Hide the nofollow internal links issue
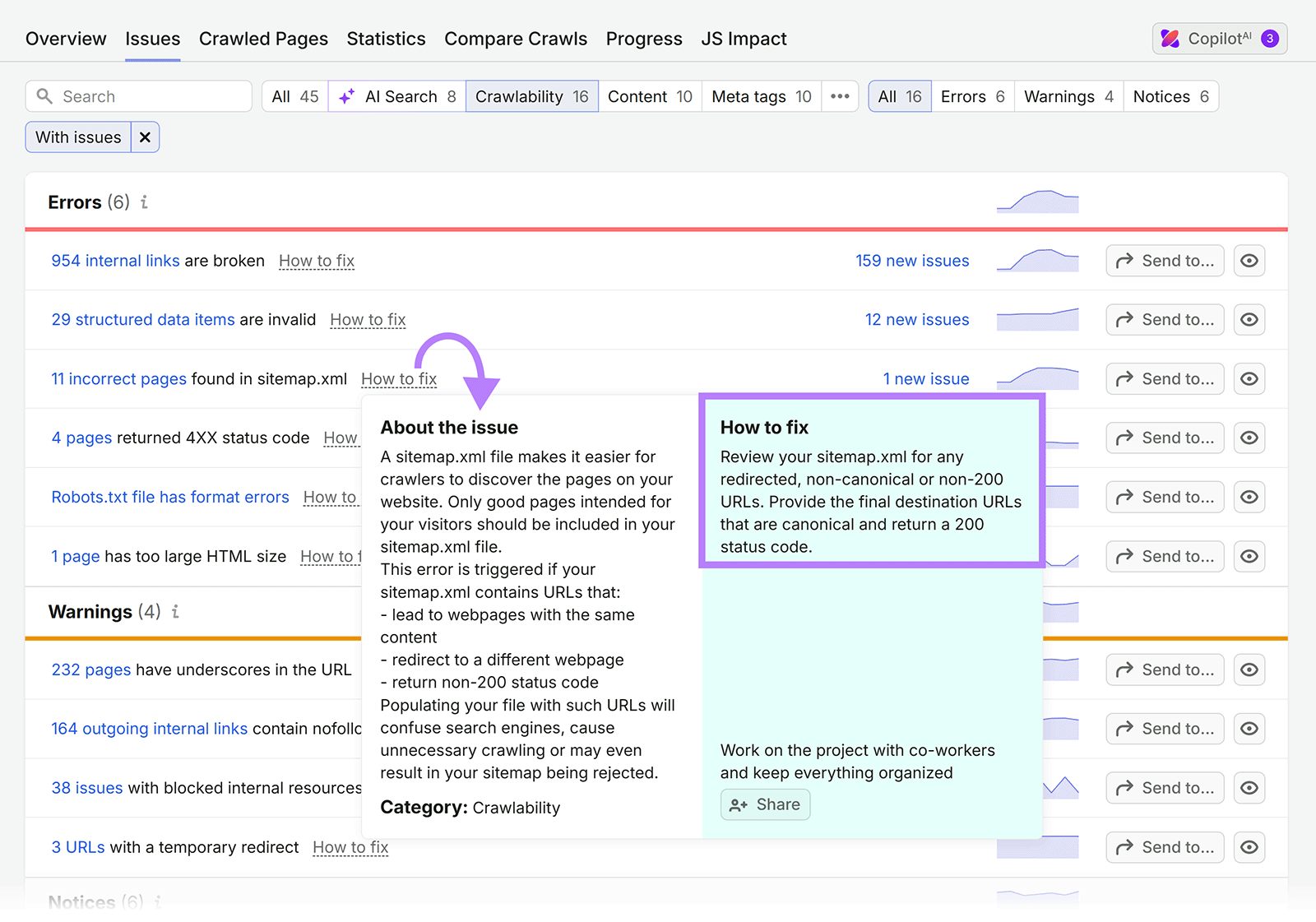Viewport: 1316px width, 922px height. coord(1249,730)
